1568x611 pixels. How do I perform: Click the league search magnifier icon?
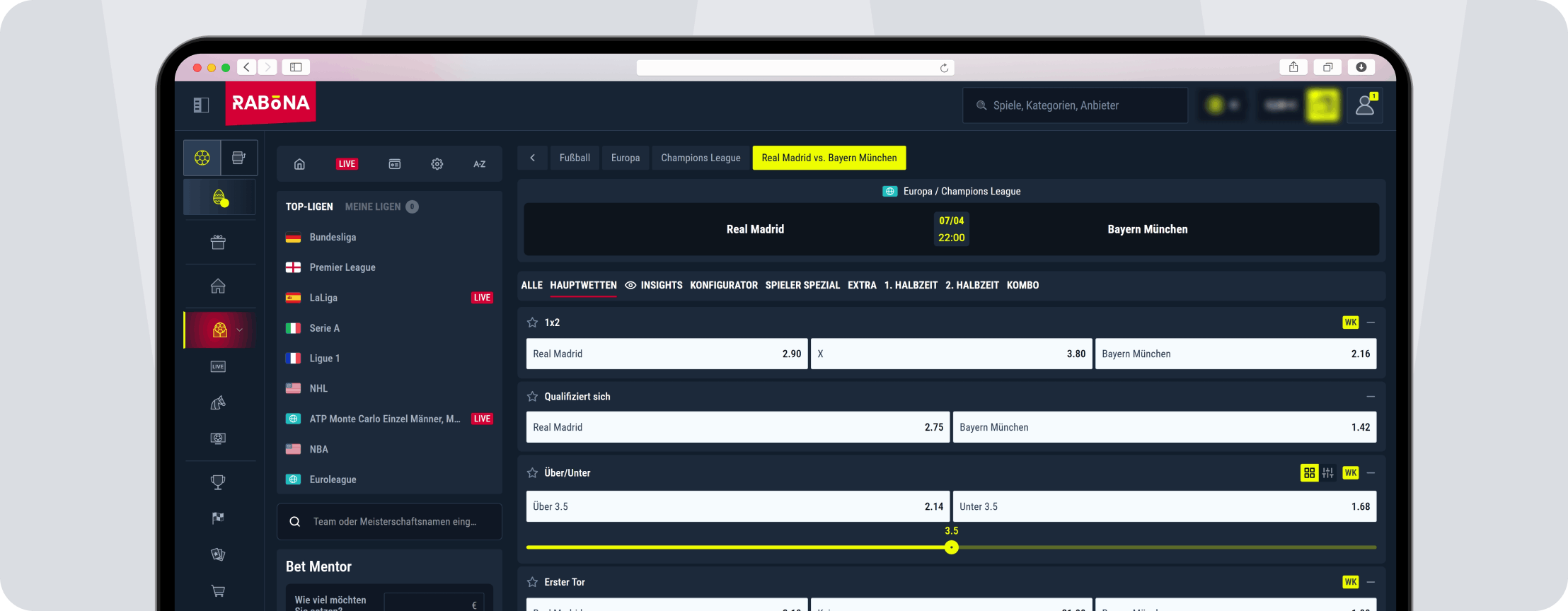pyautogui.click(x=295, y=522)
